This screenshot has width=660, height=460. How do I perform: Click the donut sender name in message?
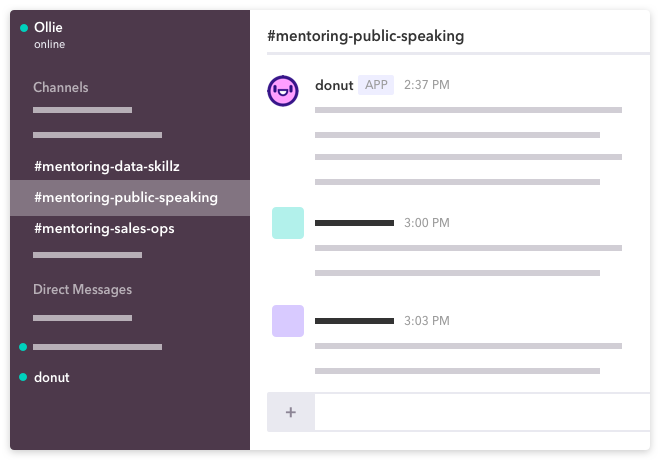pyautogui.click(x=334, y=85)
